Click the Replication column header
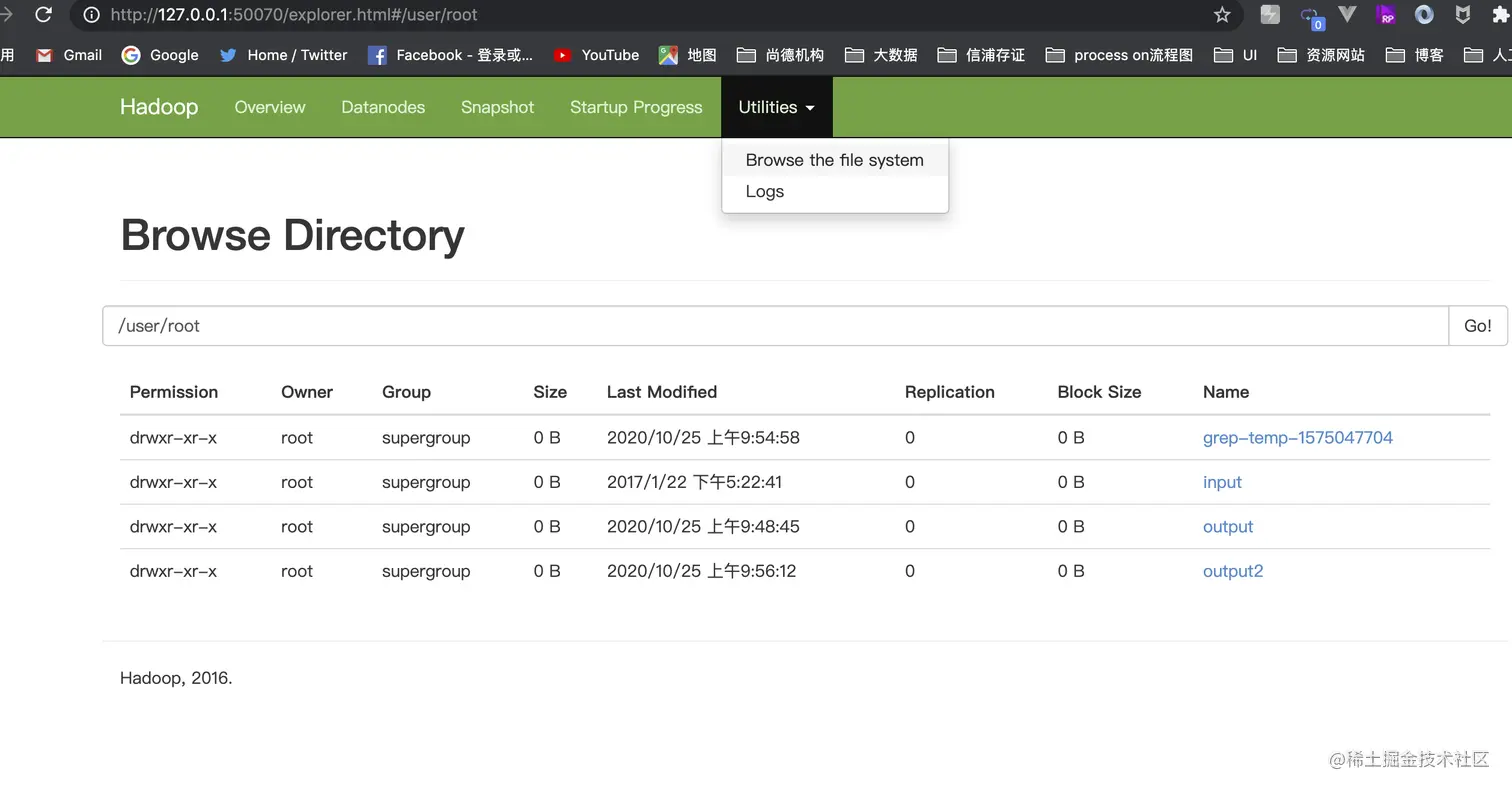The width and height of the screenshot is (1512, 792). pyautogui.click(x=950, y=392)
